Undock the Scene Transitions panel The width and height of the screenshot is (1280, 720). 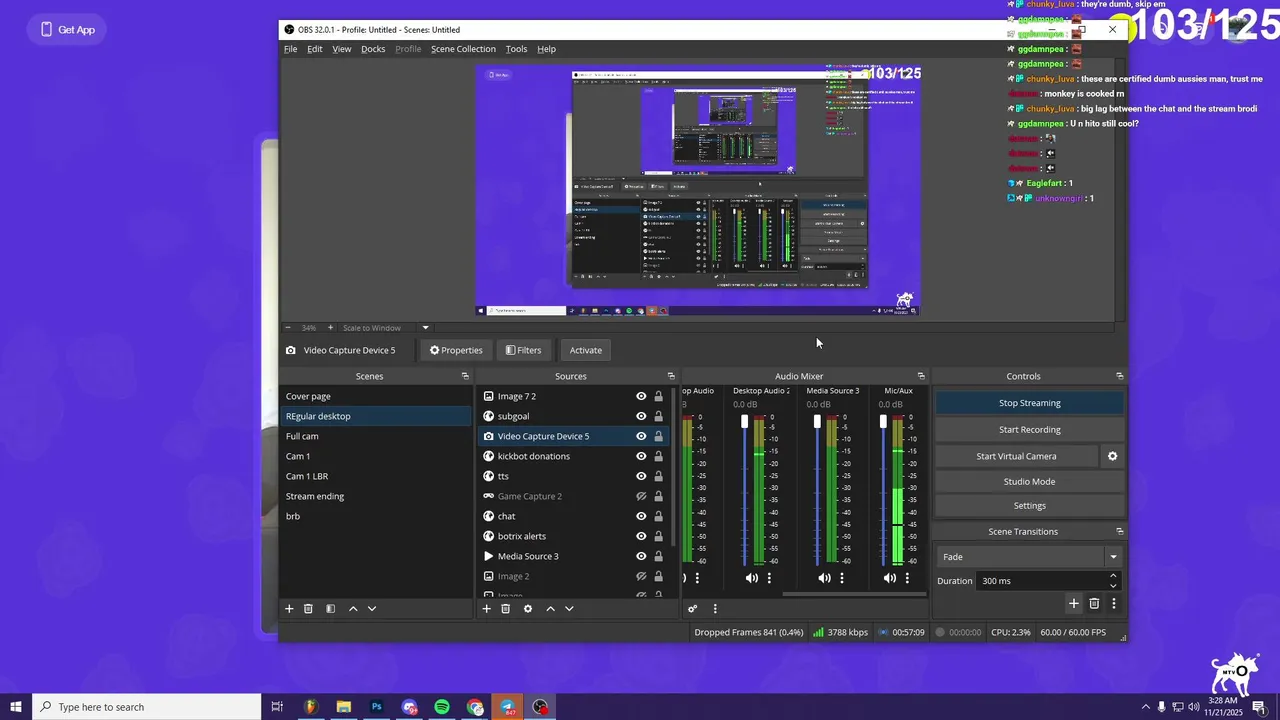(1119, 531)
